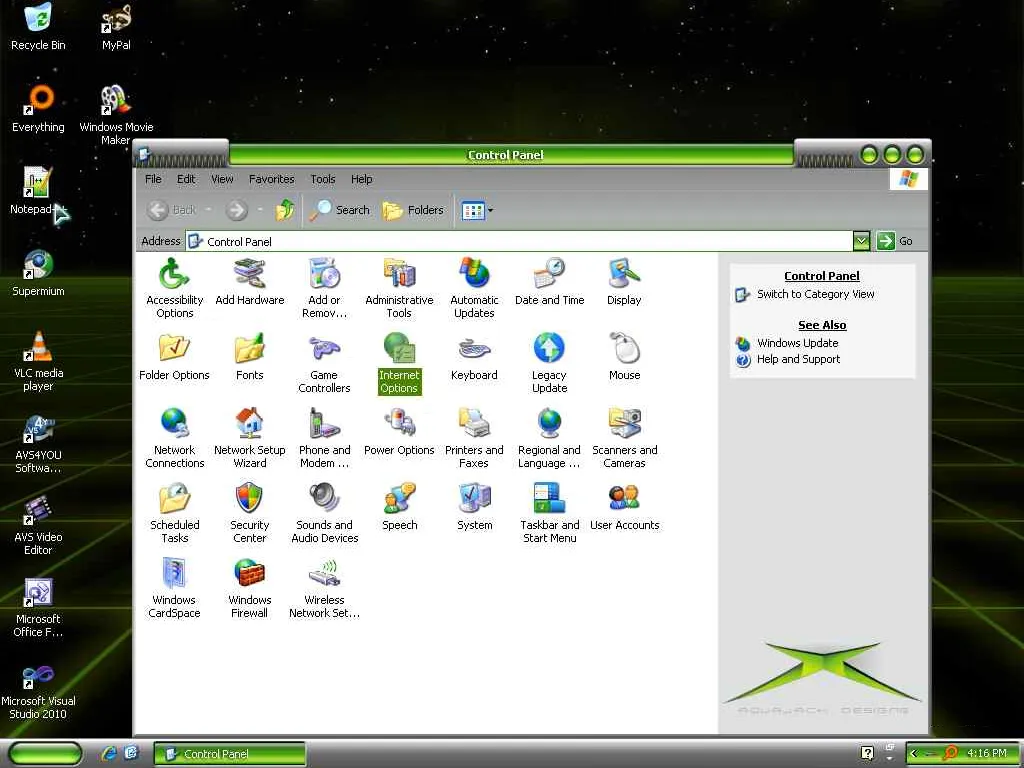Screen dimensions: 1024x768
Task: Expand the Address bar dropdown arrow
Action: tap(861, 241)
